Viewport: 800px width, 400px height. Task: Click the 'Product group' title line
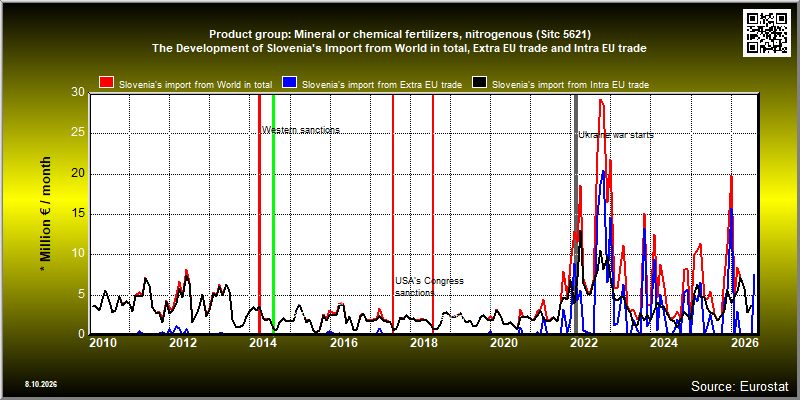[399, 35]
